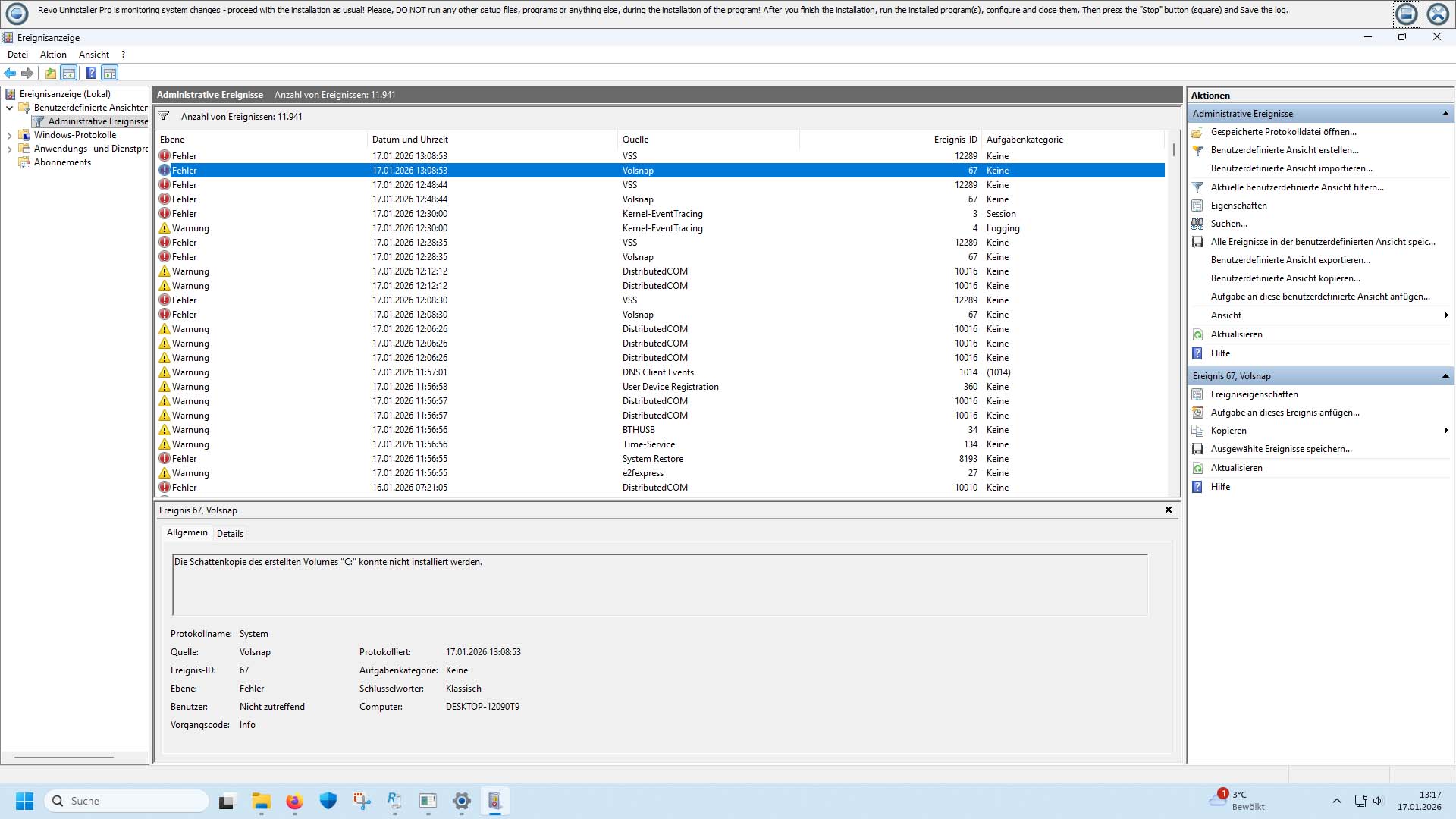Click Ausgewählte Ereignisse speichern disk icon
This screenshot has height=819, width=1456.
1197,449
